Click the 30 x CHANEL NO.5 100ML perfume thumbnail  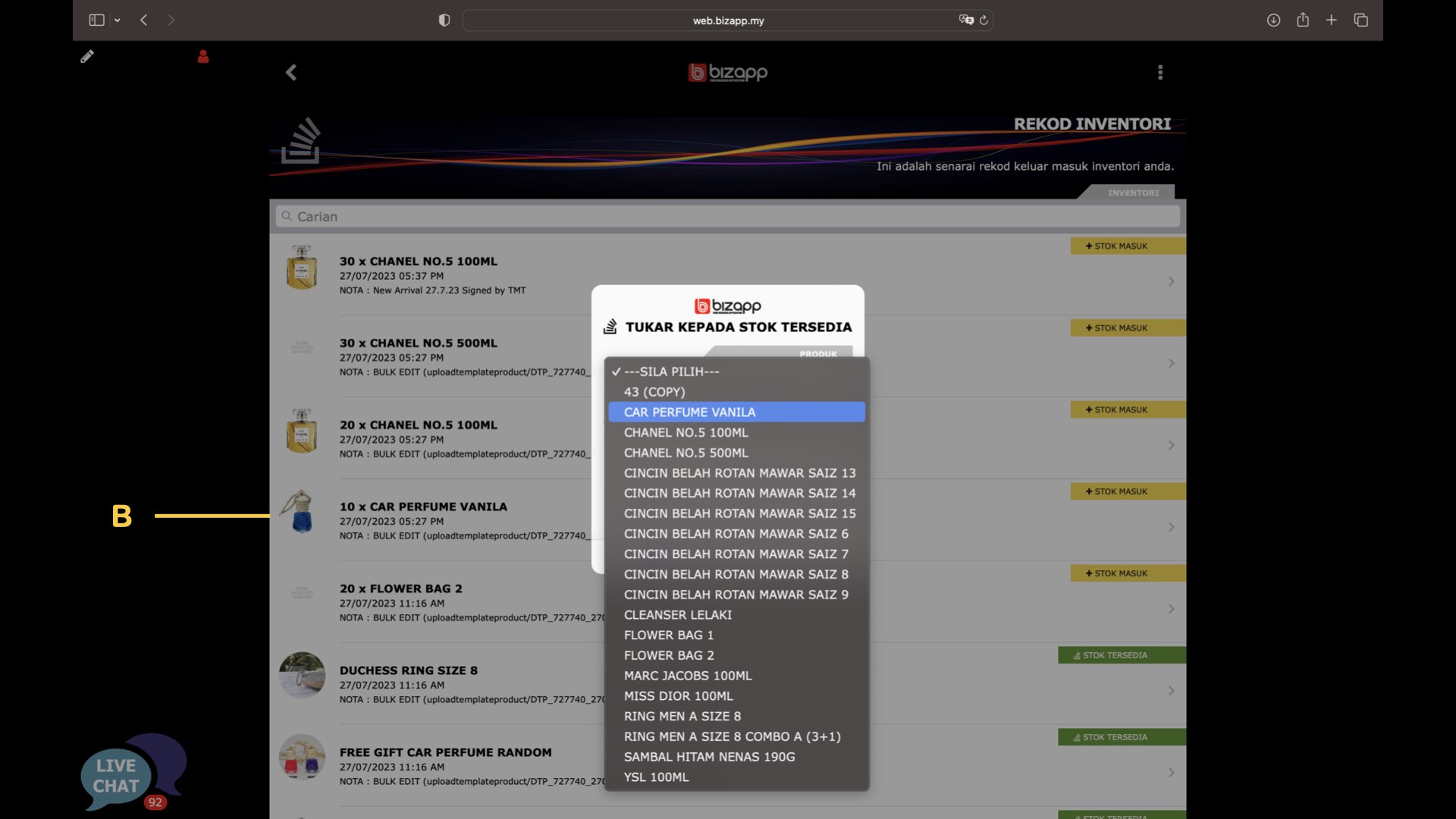(x=302, y=267)
